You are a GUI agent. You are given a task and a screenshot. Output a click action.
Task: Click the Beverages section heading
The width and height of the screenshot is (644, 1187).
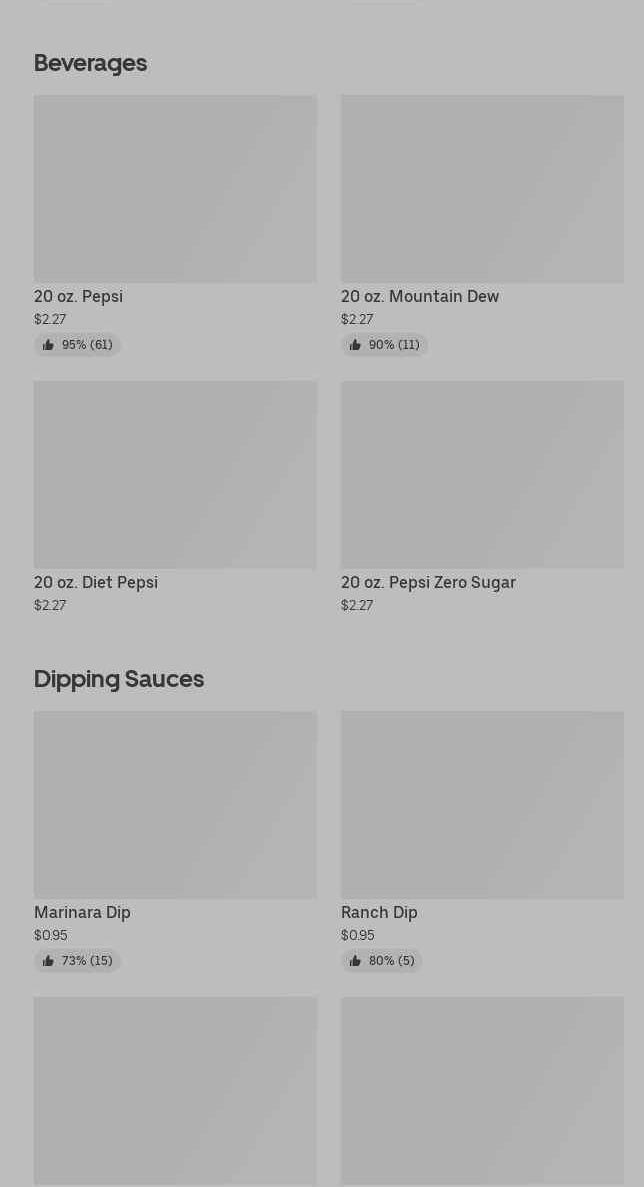click(90, 63)
